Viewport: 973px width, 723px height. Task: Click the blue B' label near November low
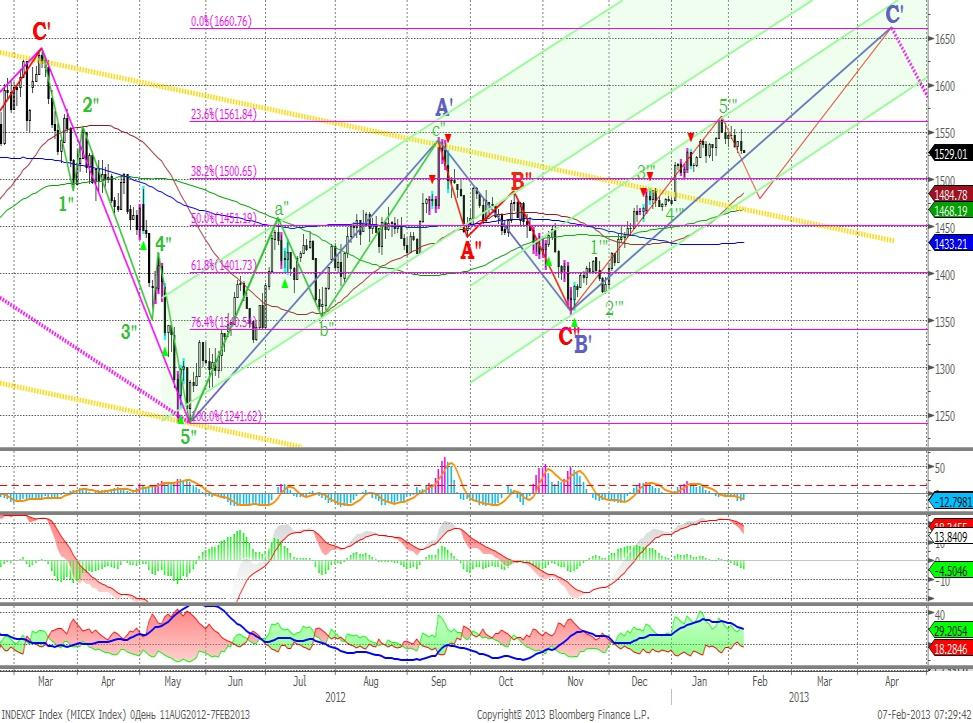pyautogui.click(x=584, y=345)
